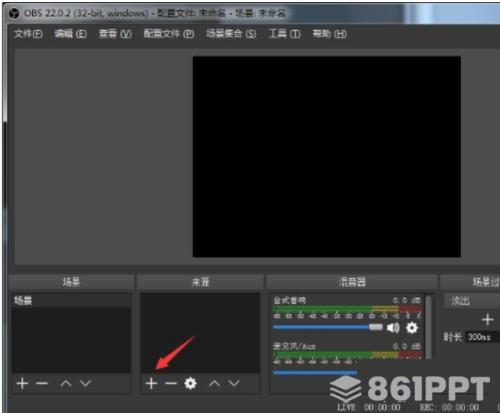500x413 pixels.
Task: Open desktop audio settings gear
Action: coord(412,328)
